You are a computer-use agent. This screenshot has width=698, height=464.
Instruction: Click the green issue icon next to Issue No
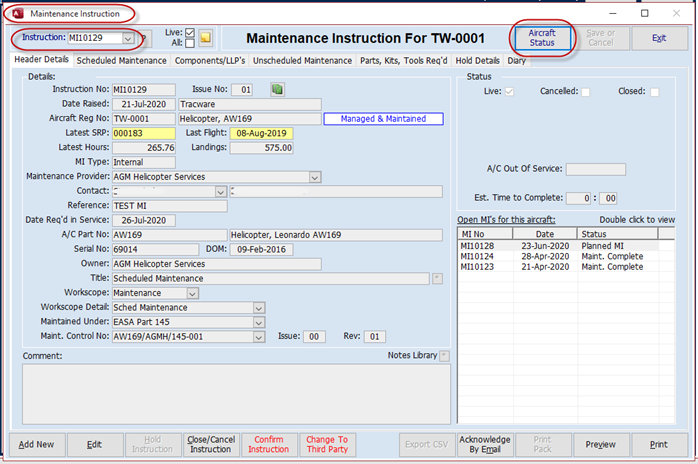[277, 90]
